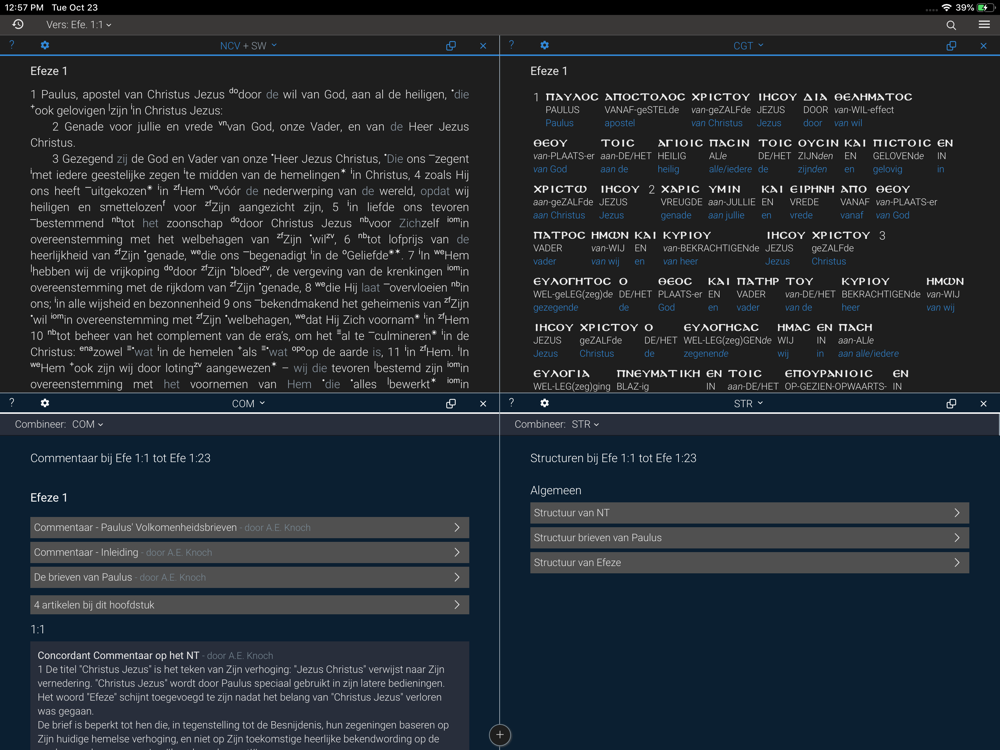Click interlinear word 'BEKRACHTIGENde' under ΚΥΡΙΟΥ ΗΜΩΝ

pos(881,295)
